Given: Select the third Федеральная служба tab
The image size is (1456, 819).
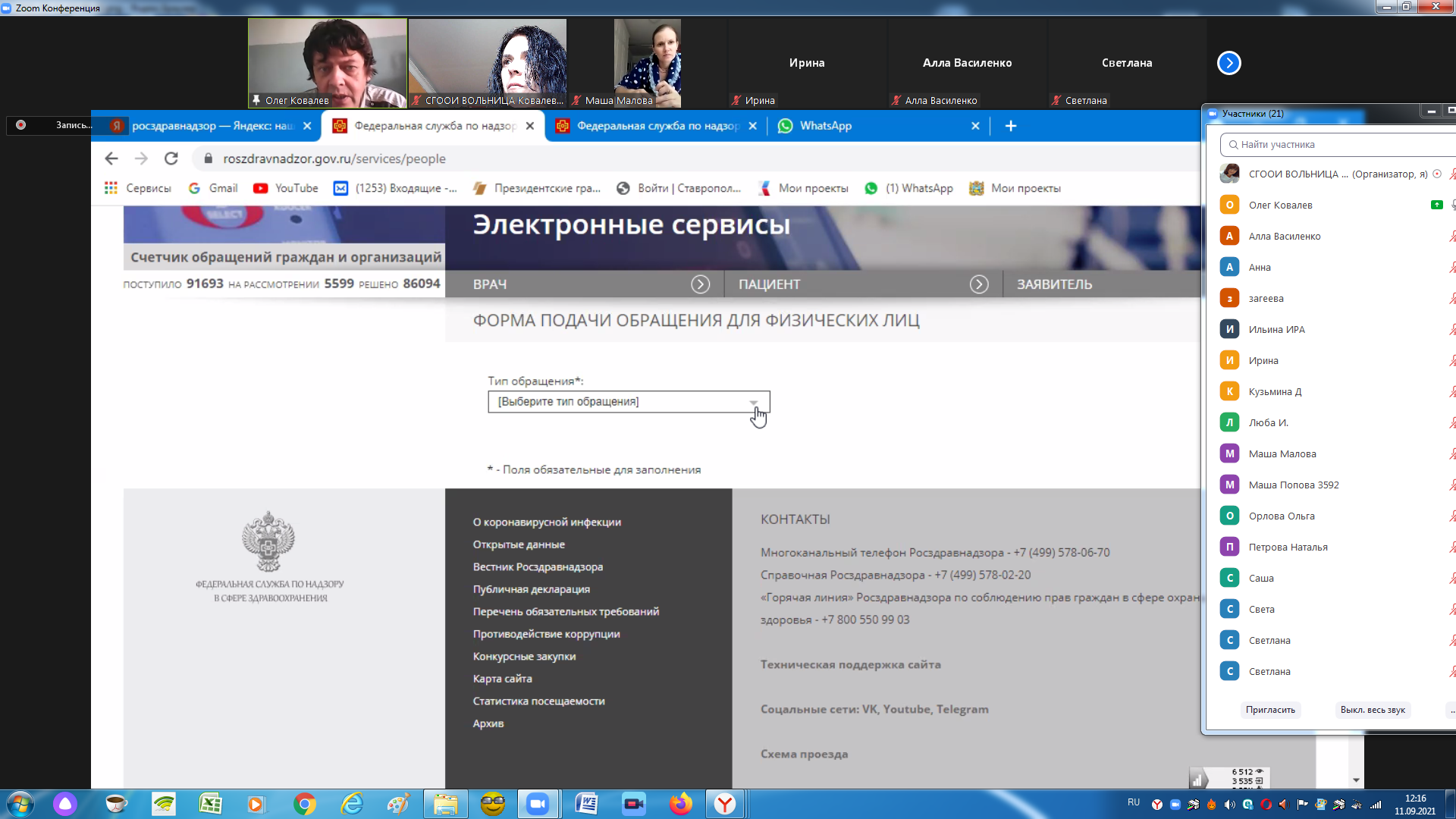Looking at the screenshot, I should (657, 126).
